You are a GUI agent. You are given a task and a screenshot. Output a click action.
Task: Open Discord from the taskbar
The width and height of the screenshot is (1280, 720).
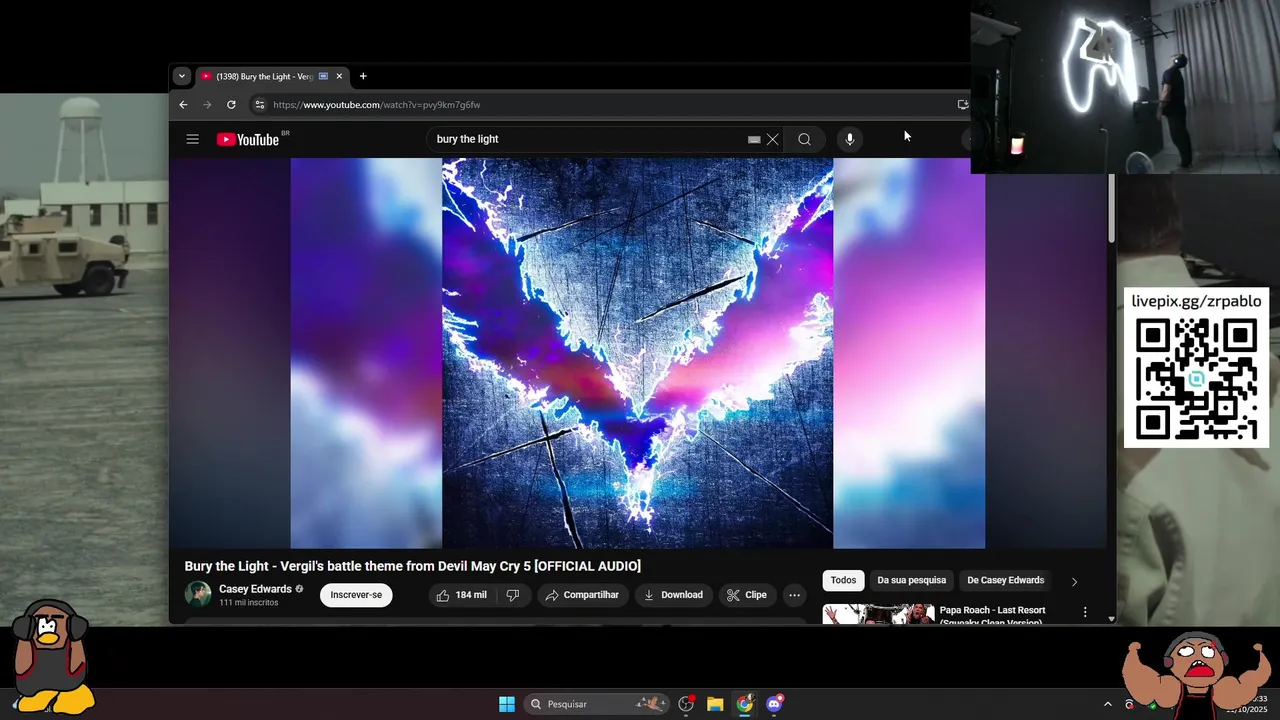coord(774,704)
